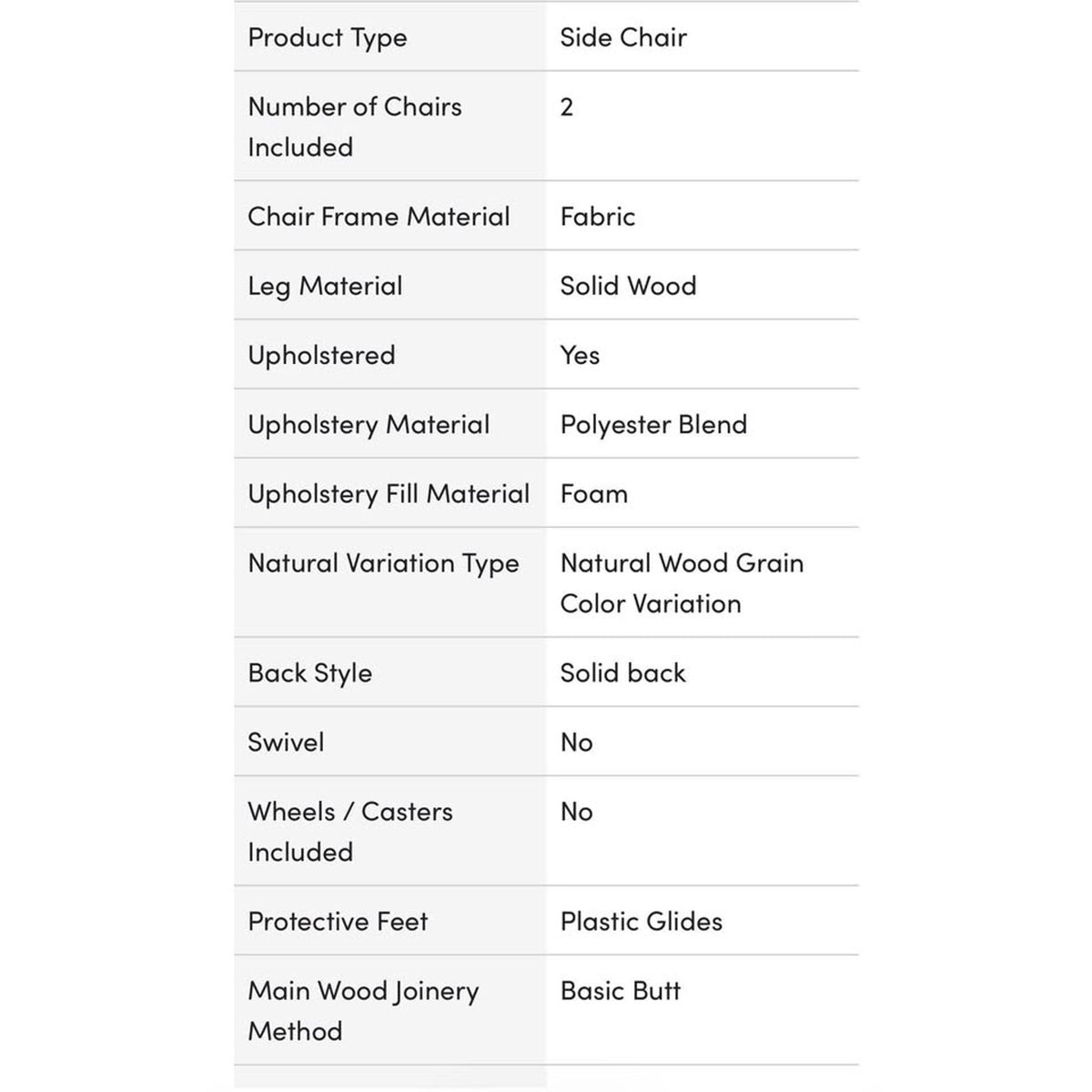Select the Fabric value text
The width and height of the screenshot is (1092, 1092).
point(598,217)
